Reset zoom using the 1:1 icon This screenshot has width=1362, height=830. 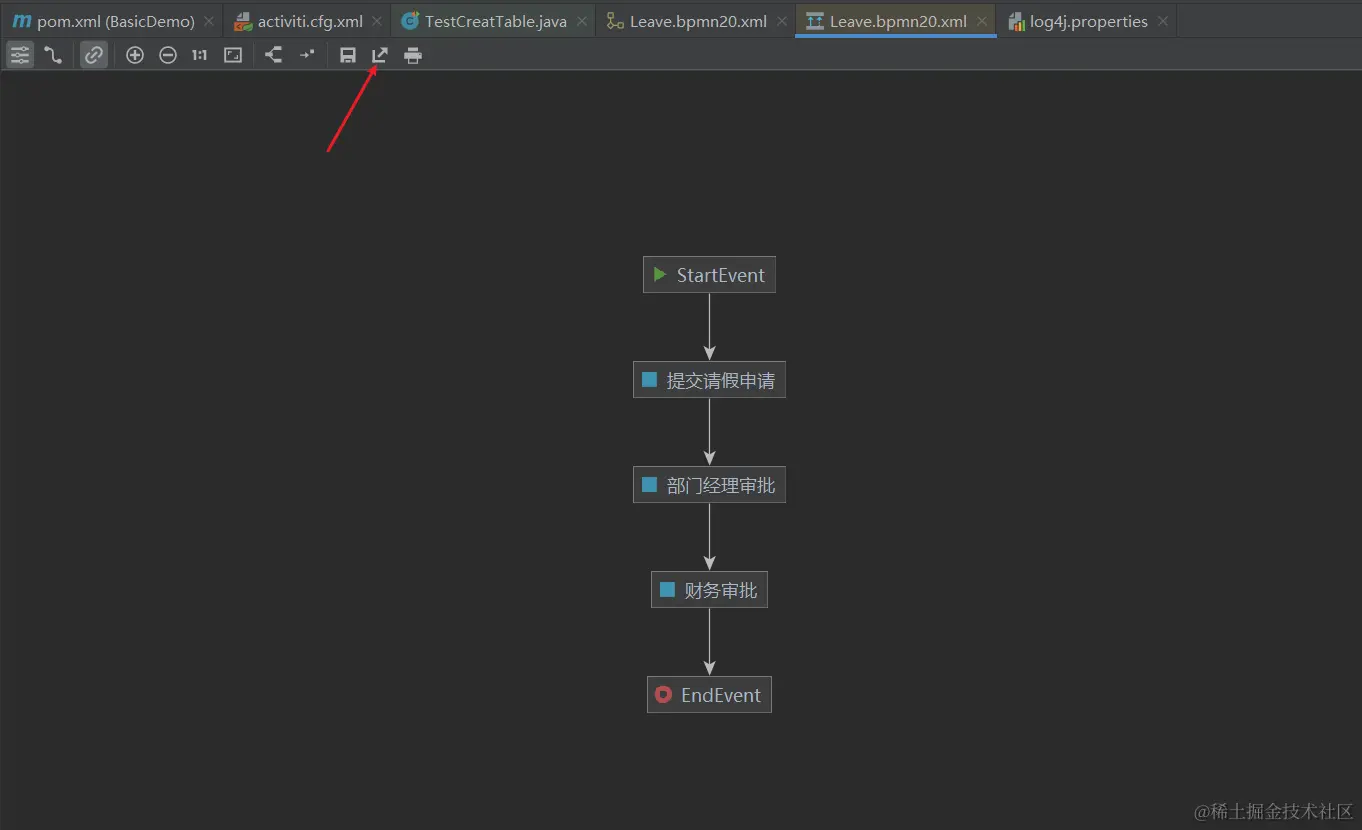coord(200,55)
